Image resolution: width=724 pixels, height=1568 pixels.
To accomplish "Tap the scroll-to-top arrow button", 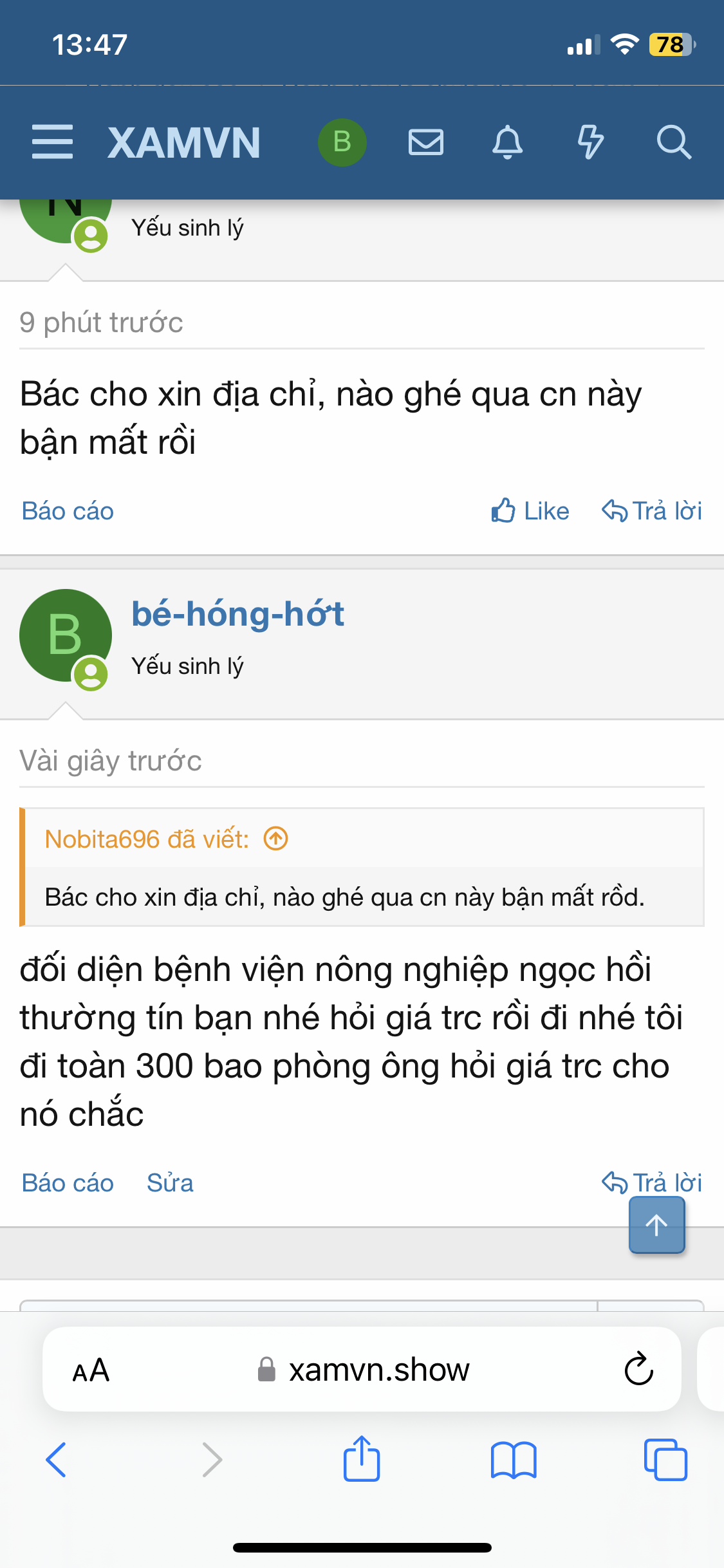I will [656, 1225].
